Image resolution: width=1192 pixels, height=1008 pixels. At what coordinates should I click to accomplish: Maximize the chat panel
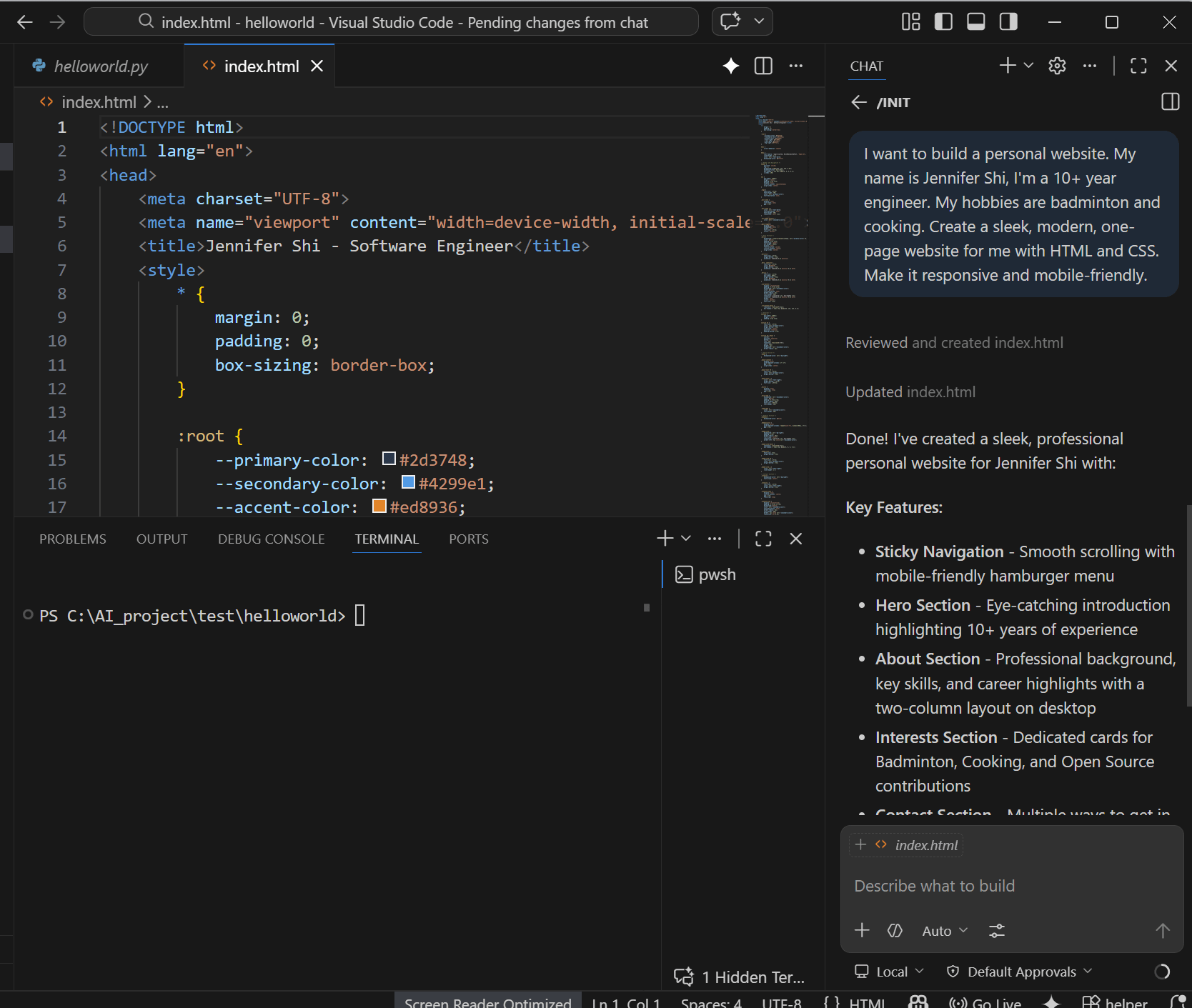point(1138,66)
